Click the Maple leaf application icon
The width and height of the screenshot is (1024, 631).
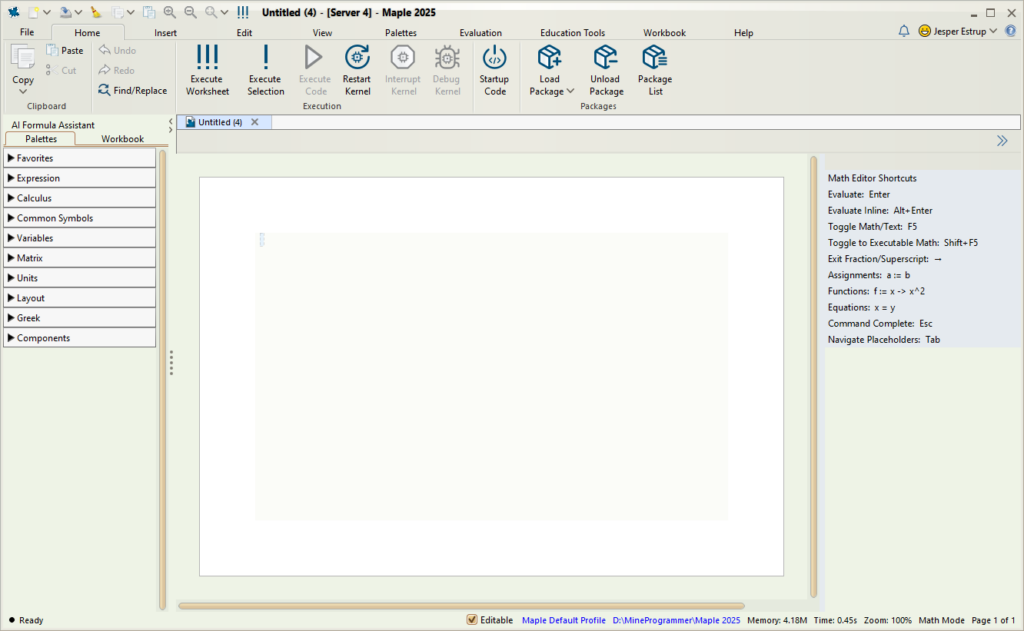tap(13, 12)
